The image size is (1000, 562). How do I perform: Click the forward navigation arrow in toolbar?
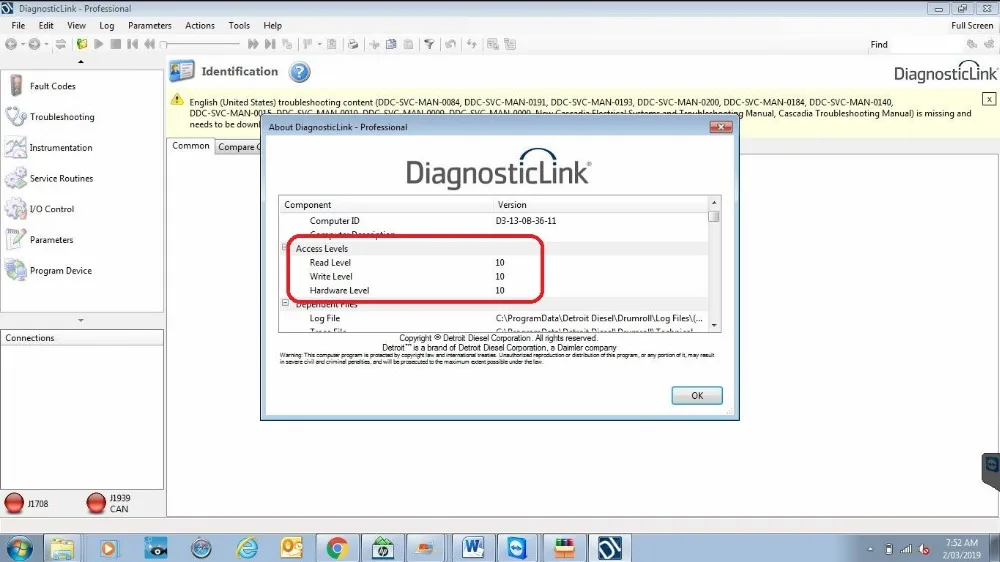click(34, 44)
